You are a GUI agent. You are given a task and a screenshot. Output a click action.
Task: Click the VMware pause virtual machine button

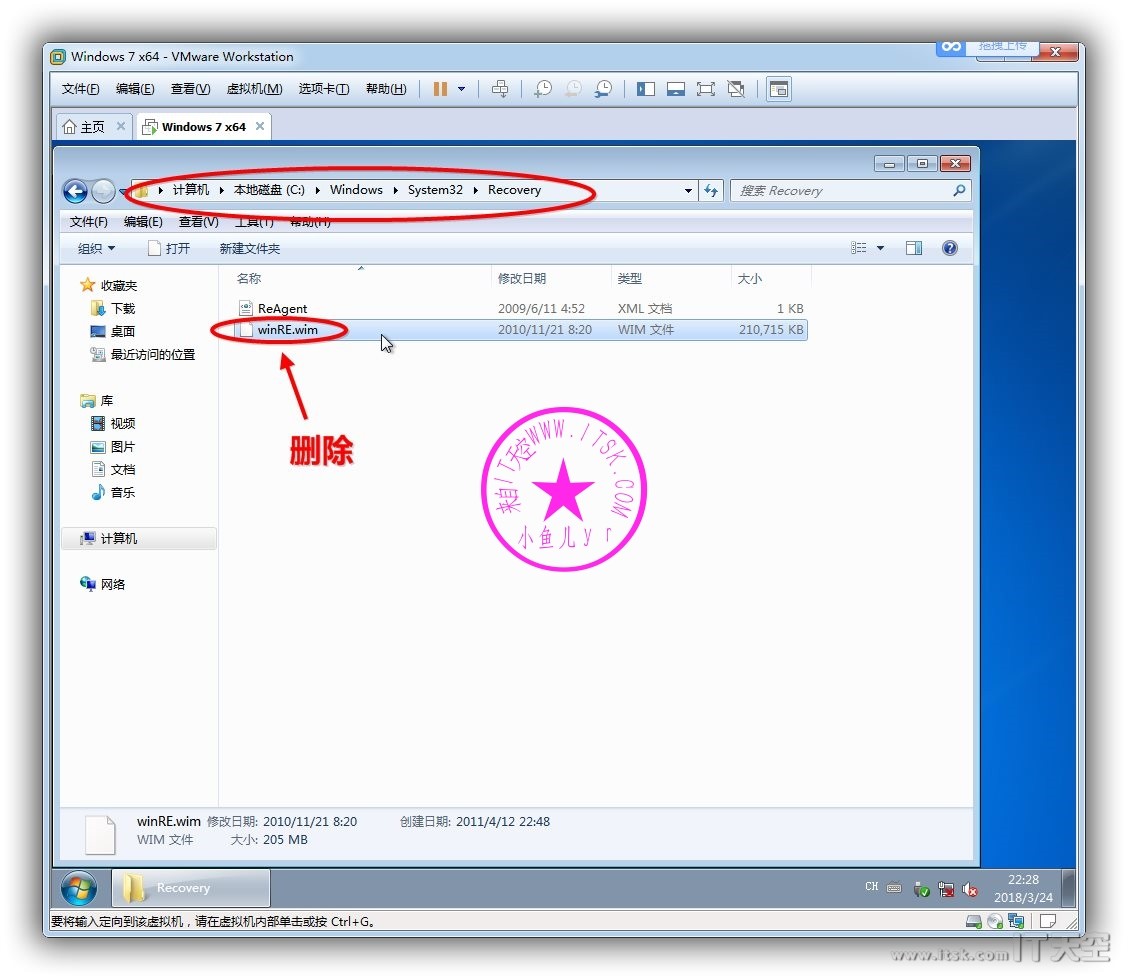click(x=440, y=89)
